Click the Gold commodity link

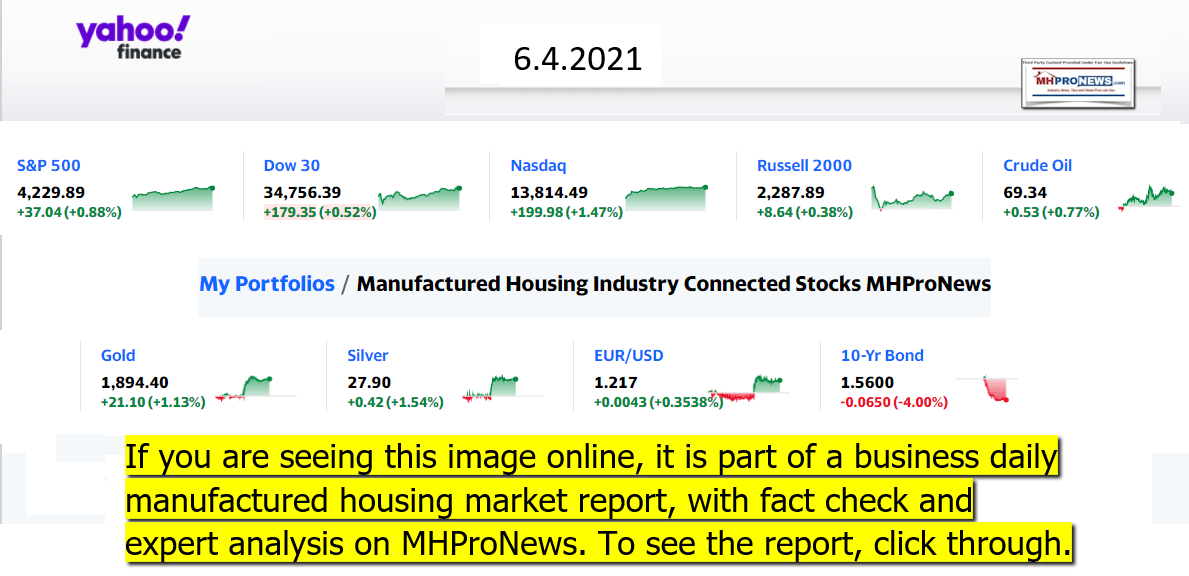118,355
